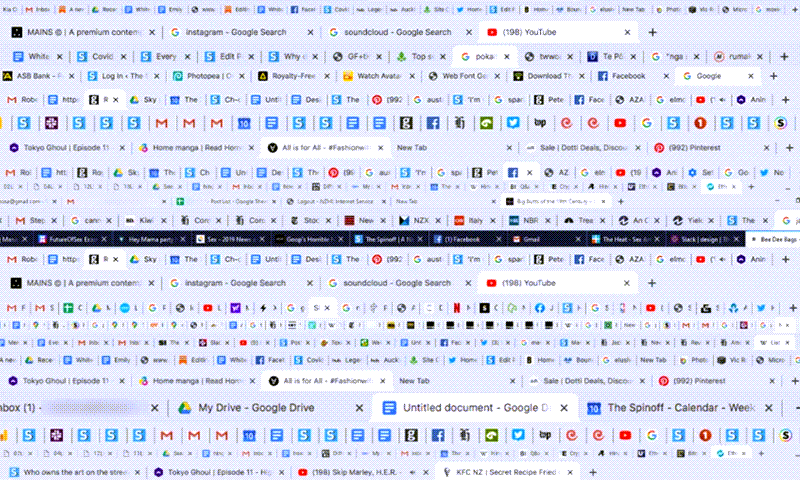This screenshot has width=800, height=480.
Task: Close the "Download Th" tab
Action: click(x=582, y=76)
